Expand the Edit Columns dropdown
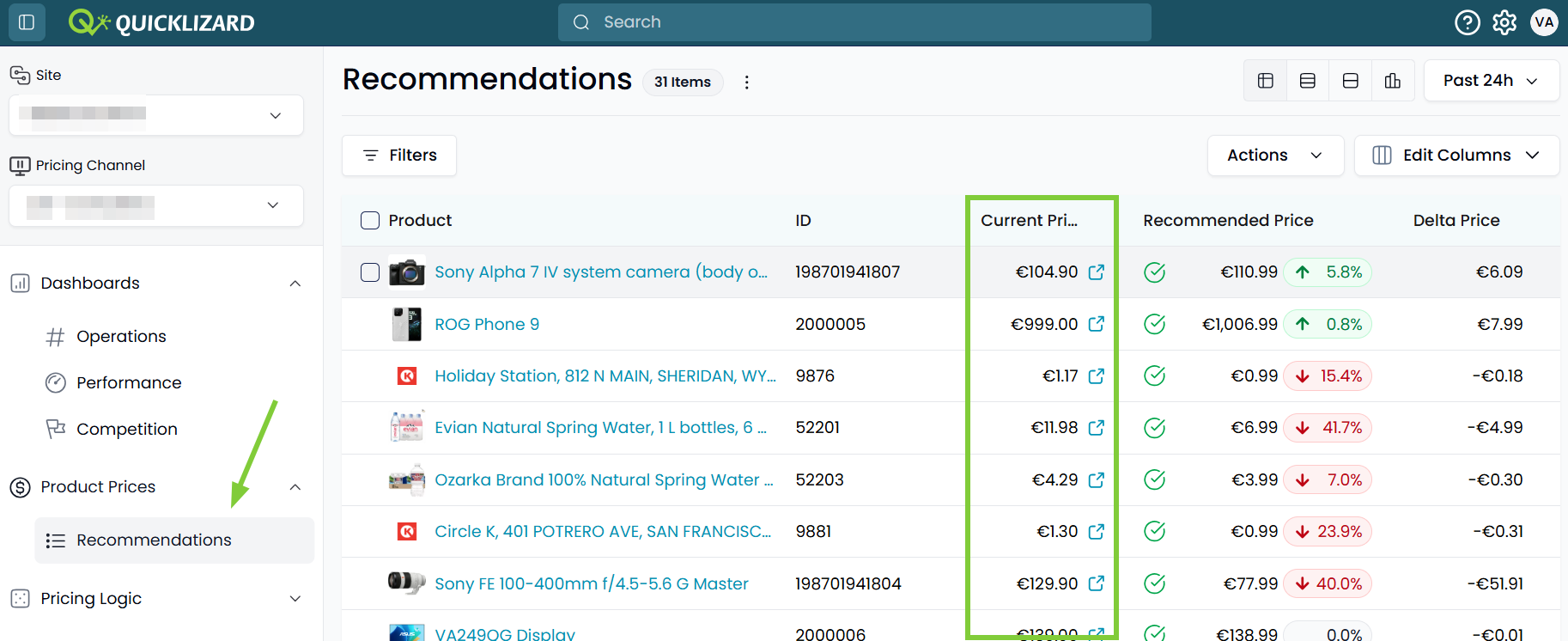The height and width of the screenshot is (641, 1568). 1456,156
